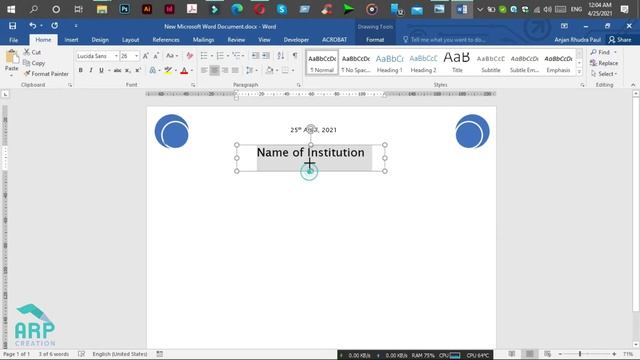Decrease font size with Shrink Font

156,56
